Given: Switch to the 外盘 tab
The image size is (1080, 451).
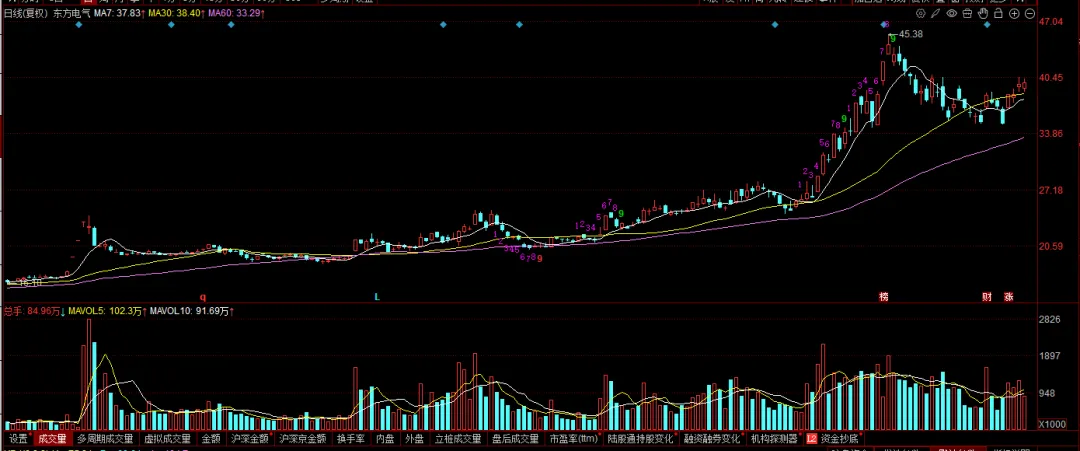Looking at the screenshot, I should pos(415,439).
